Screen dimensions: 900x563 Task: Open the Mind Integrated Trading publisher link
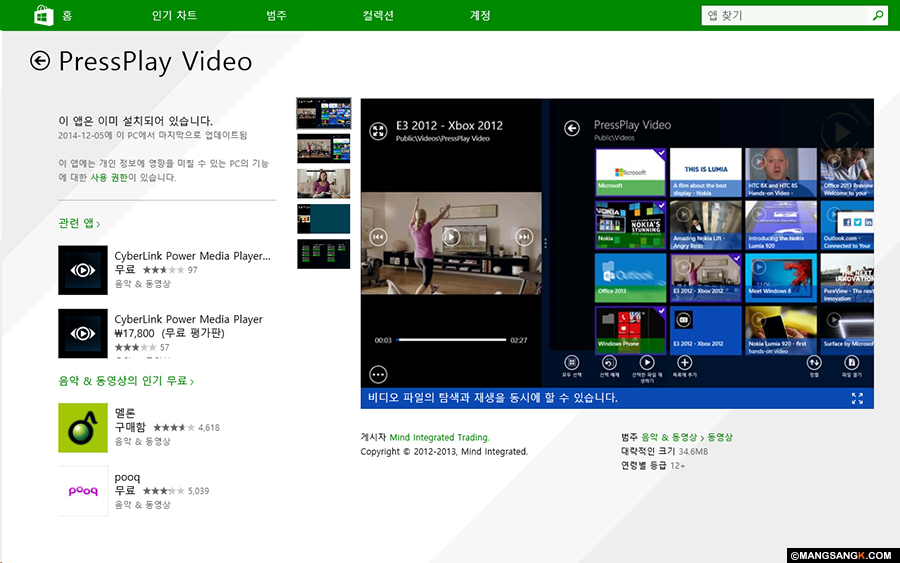tap(439, 437)
